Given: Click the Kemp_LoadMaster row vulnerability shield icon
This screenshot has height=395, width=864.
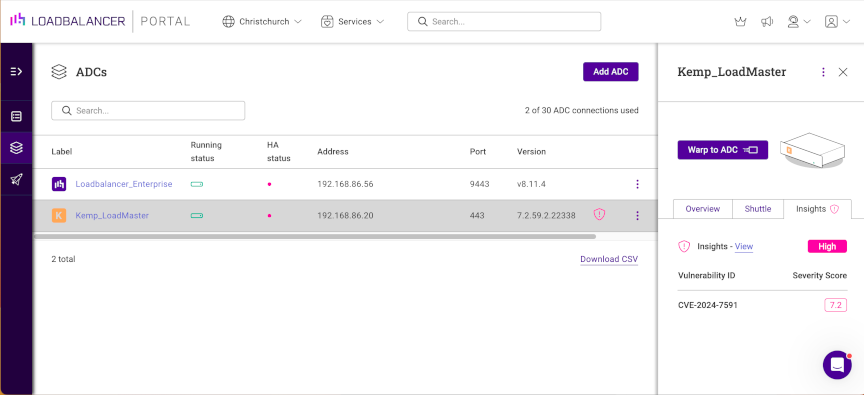Looking at the screenshot, I should pyautogui.click(x=599, y=215).
